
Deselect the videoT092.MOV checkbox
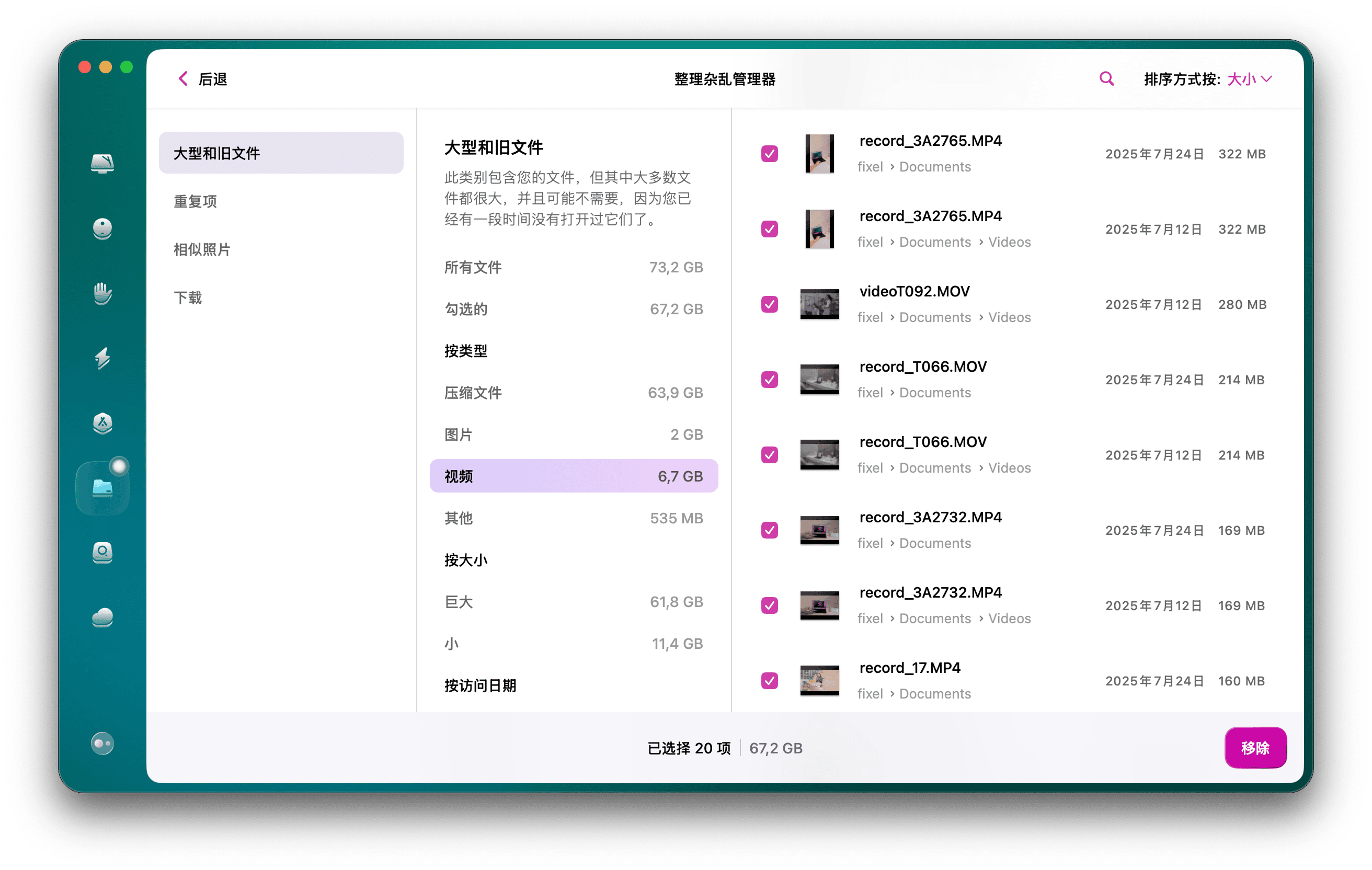769,304
